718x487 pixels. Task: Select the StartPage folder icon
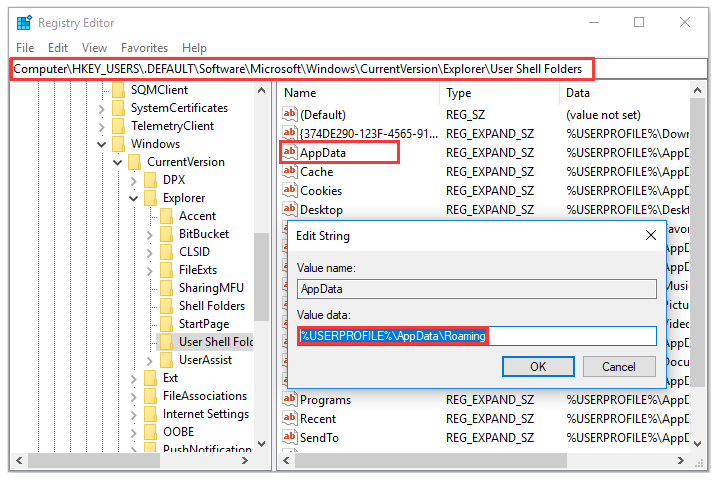pyautogui.click(x=167, y=324)
